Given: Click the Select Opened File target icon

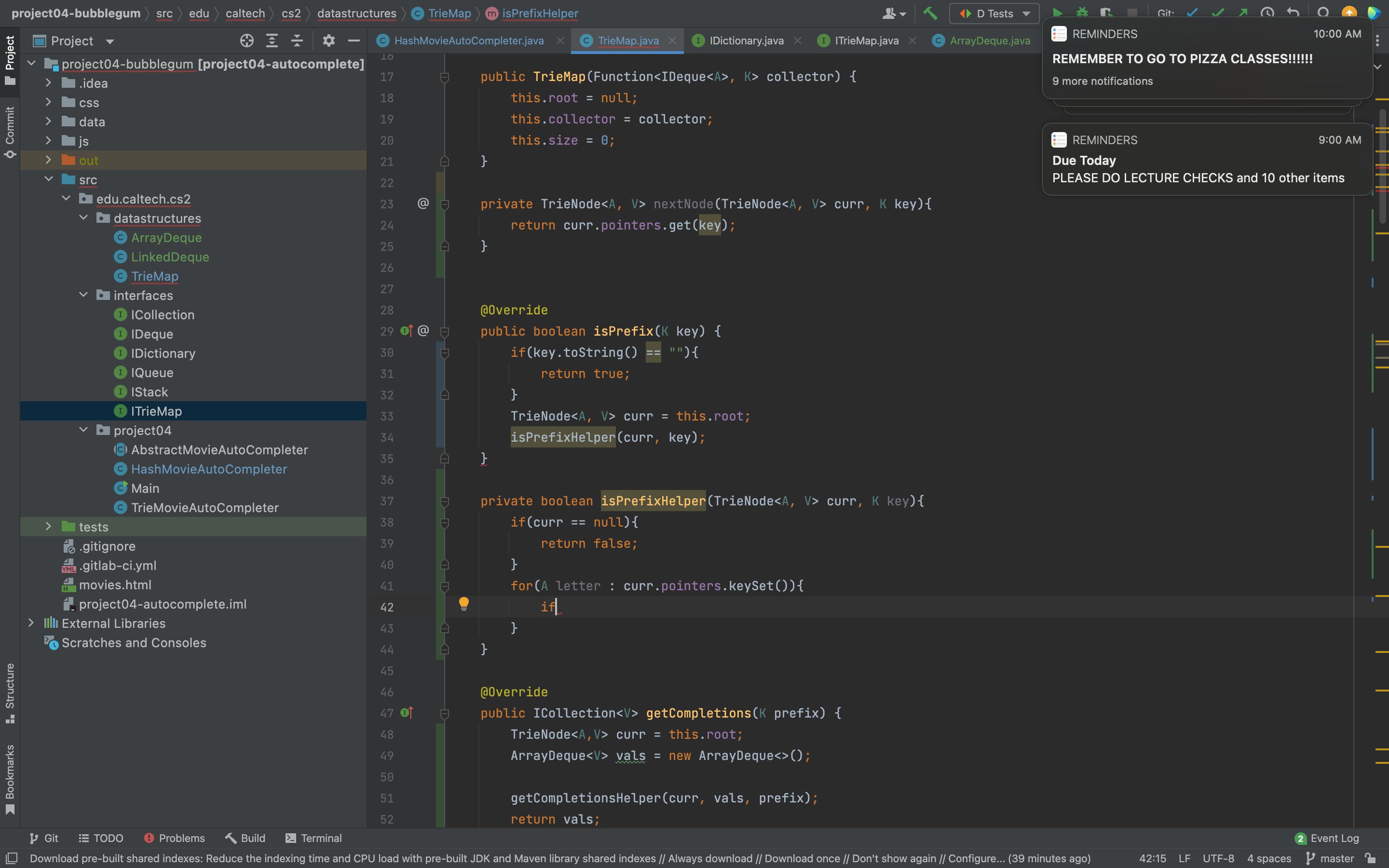Looking at the screenshot, I should tap(247, 41).
